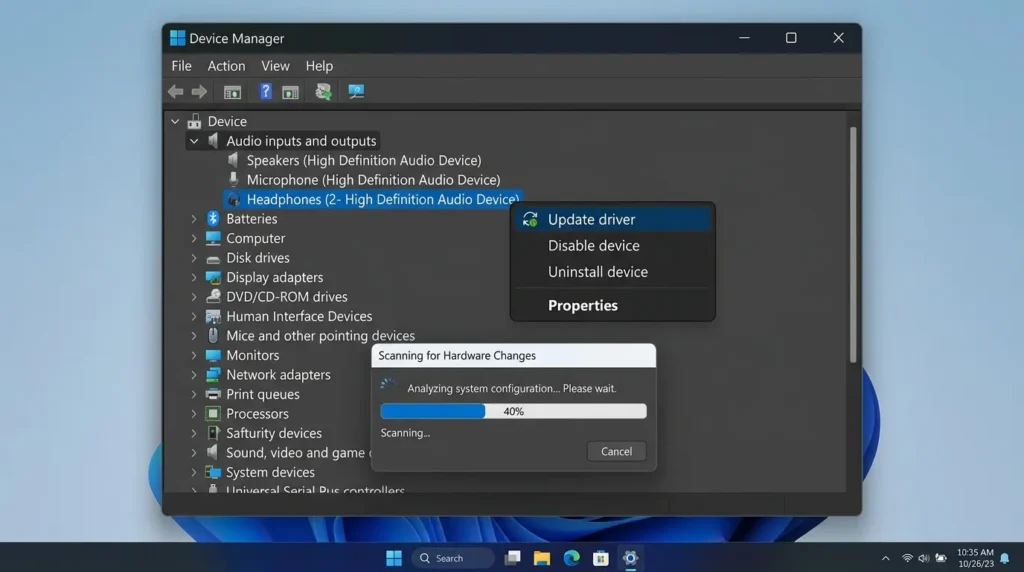Click the Back arrow in the toolbar
This screenshot has width=1024, height=572.
click(175, 91)
